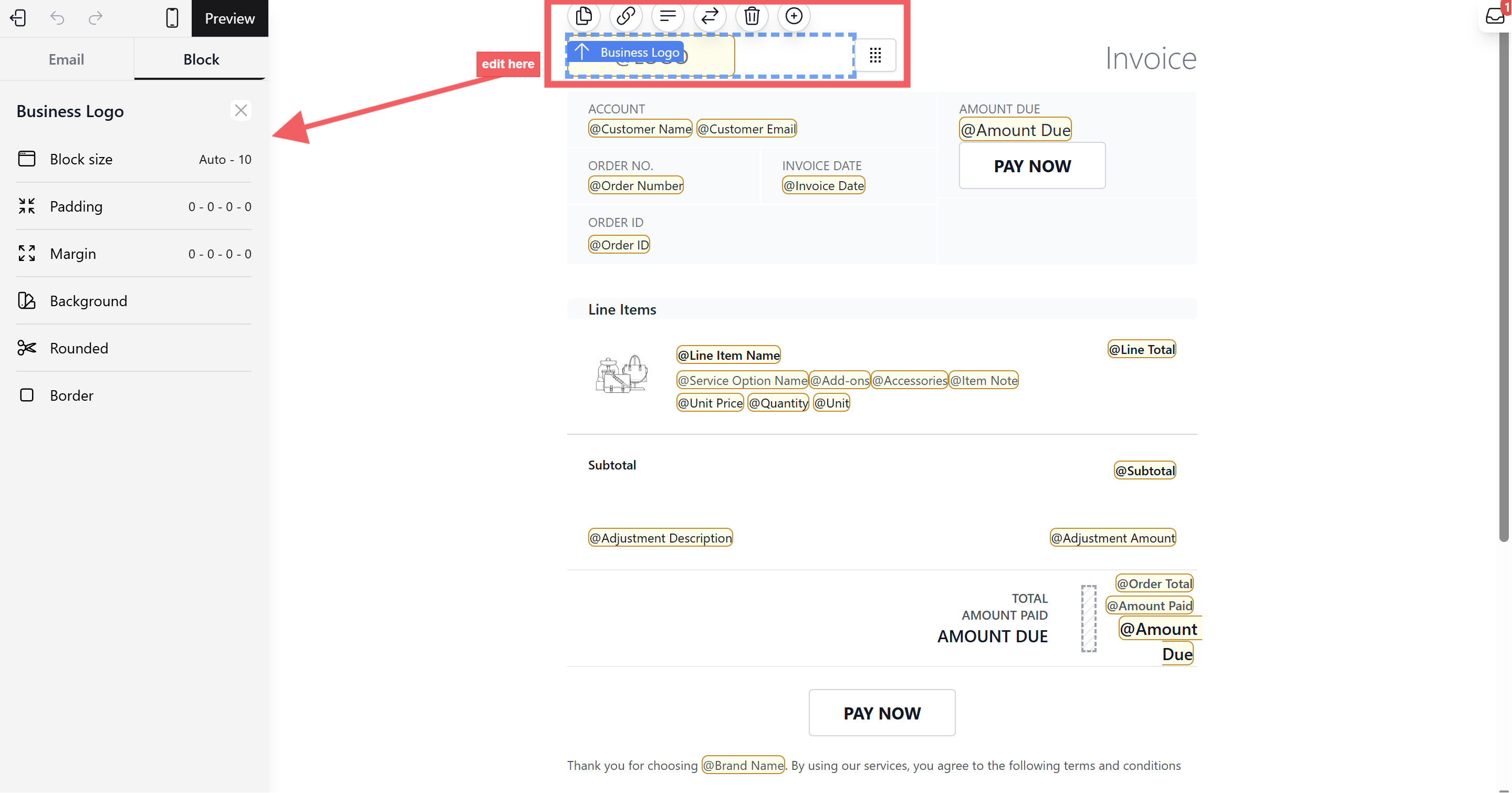Click the swap arrows icon
Image resolution: width=1512 pixels, height=793 pixels.
[x=710, y=16]
